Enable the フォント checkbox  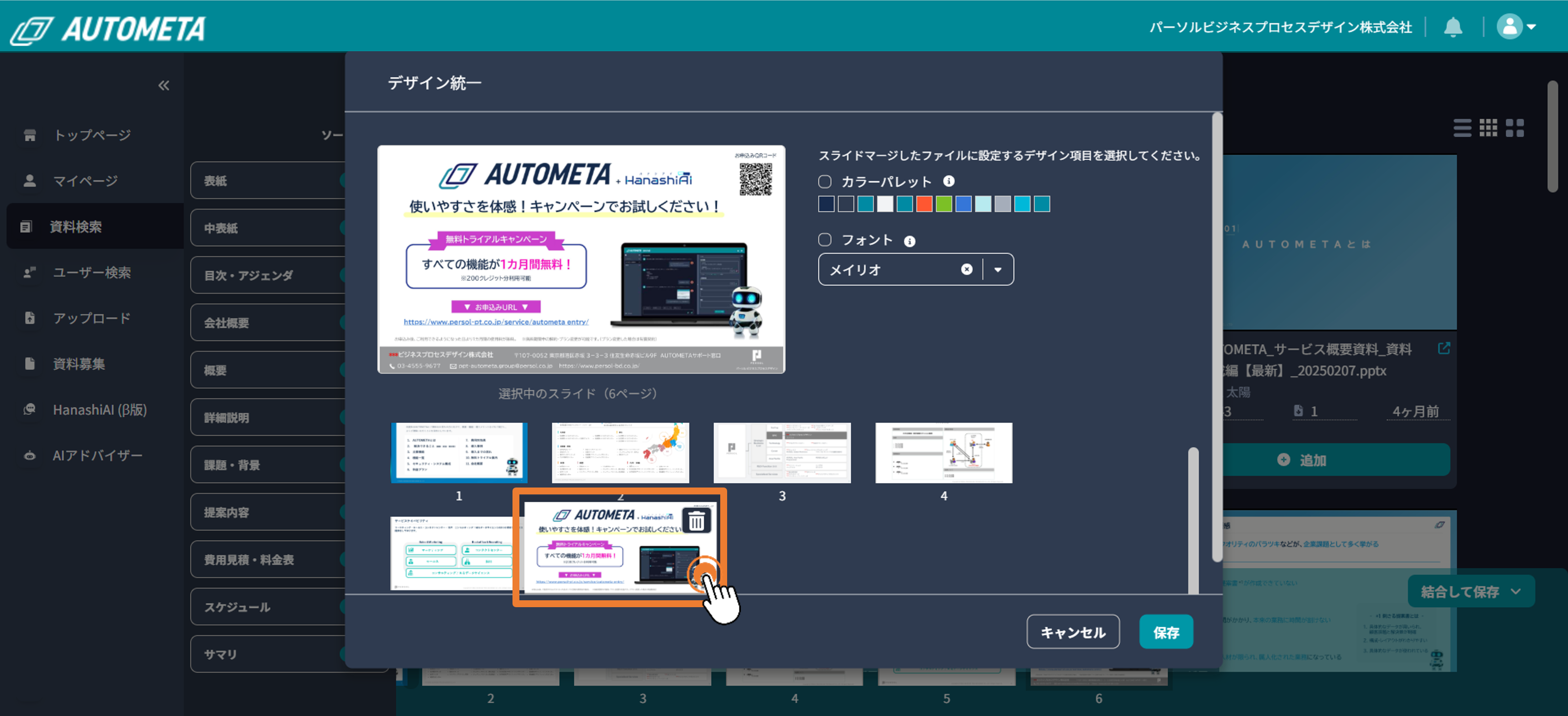coord(825,240)
